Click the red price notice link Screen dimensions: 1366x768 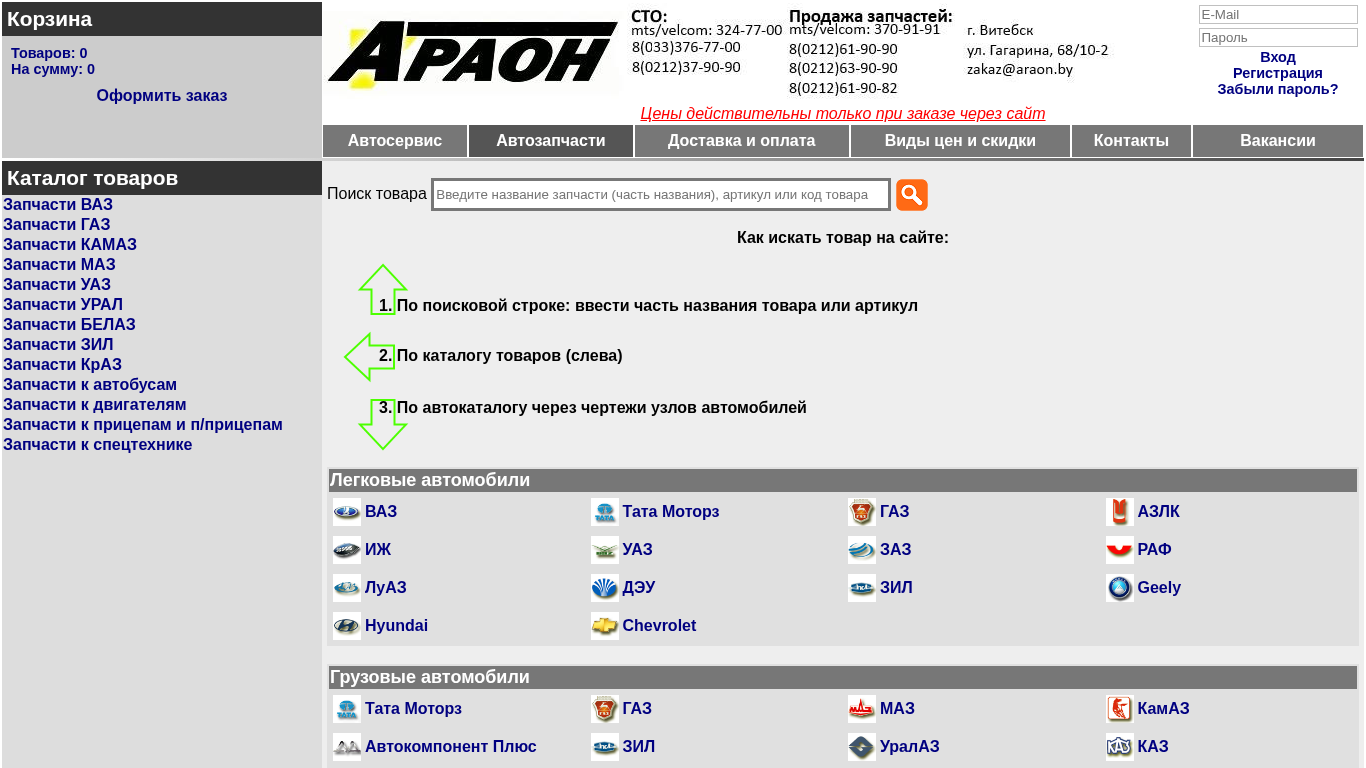tap(843, 114)
